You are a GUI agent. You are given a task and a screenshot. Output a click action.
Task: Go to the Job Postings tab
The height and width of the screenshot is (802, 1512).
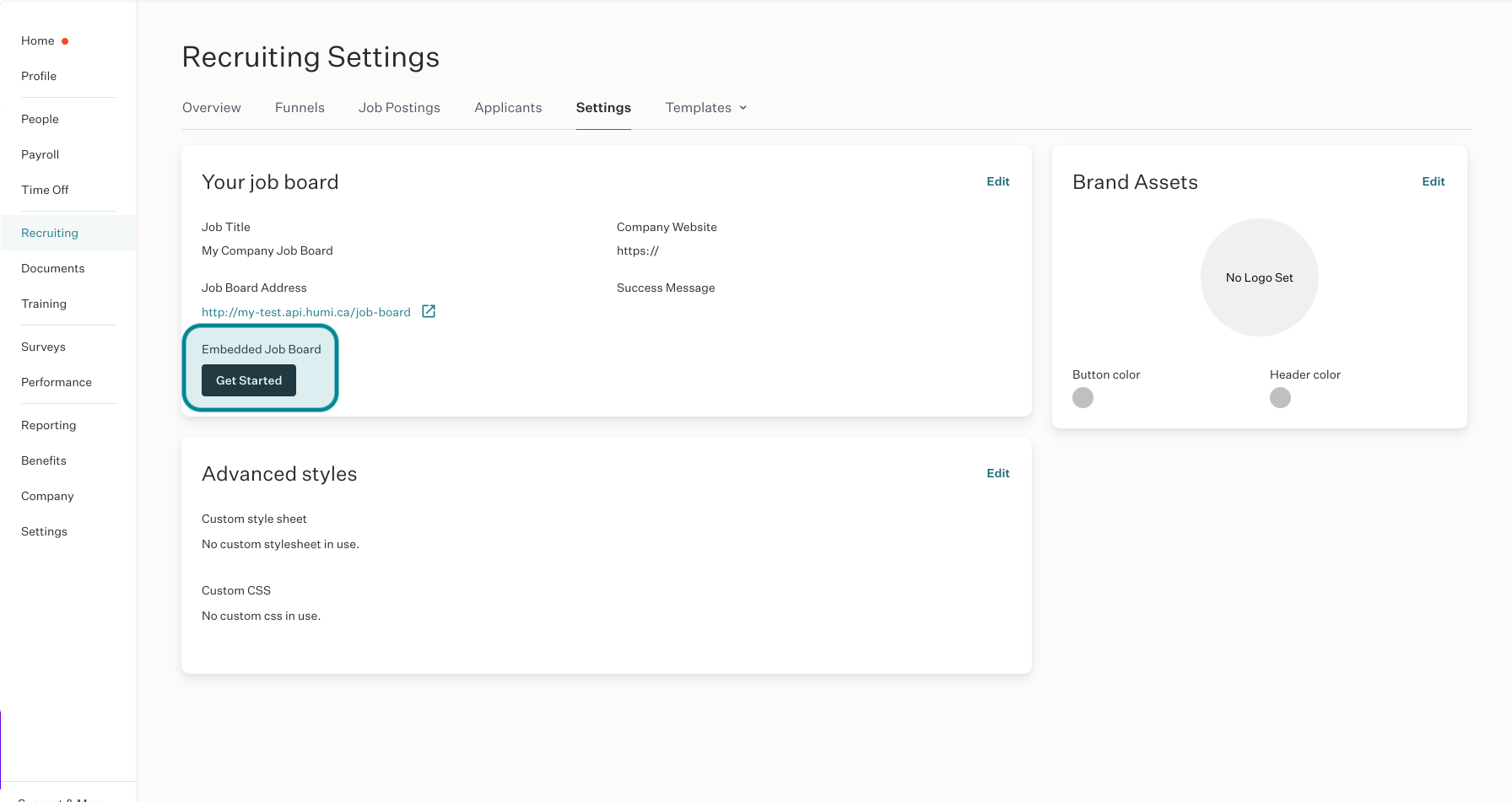[399, 108]
